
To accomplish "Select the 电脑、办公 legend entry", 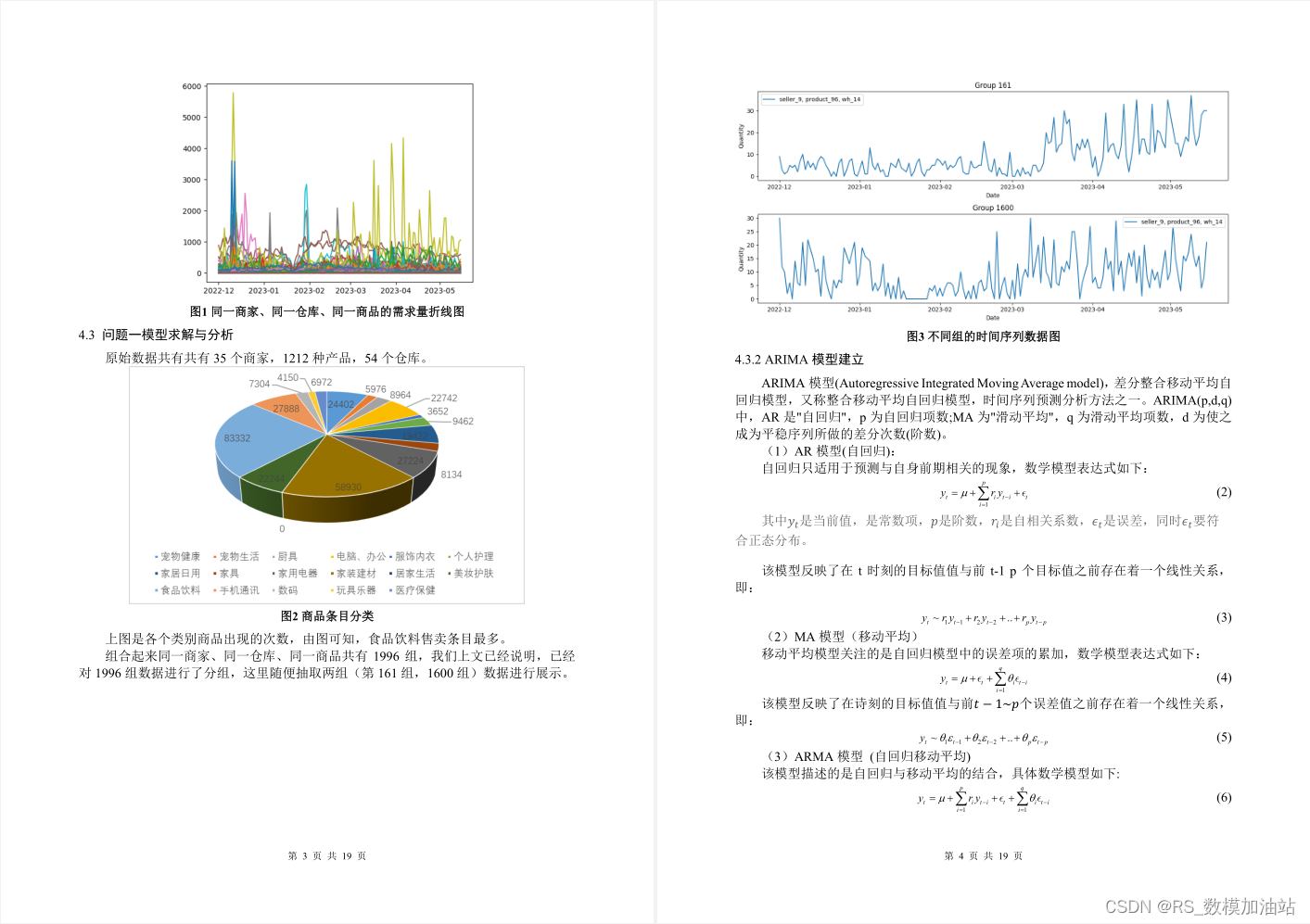I will pos(358,557).
